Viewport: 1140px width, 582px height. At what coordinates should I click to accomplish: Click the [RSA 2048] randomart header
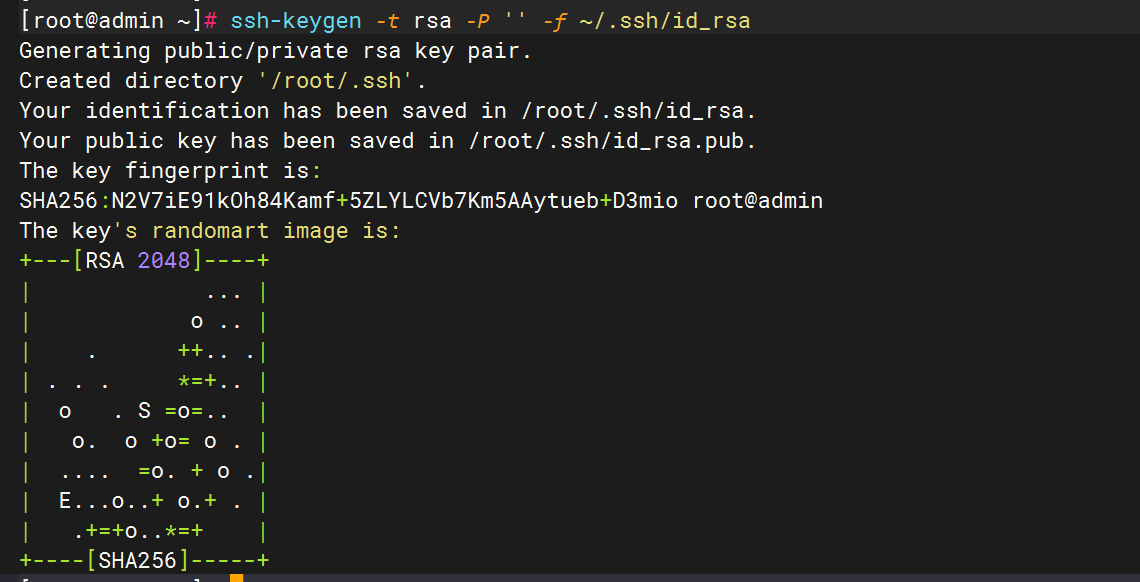click(137, 260)
